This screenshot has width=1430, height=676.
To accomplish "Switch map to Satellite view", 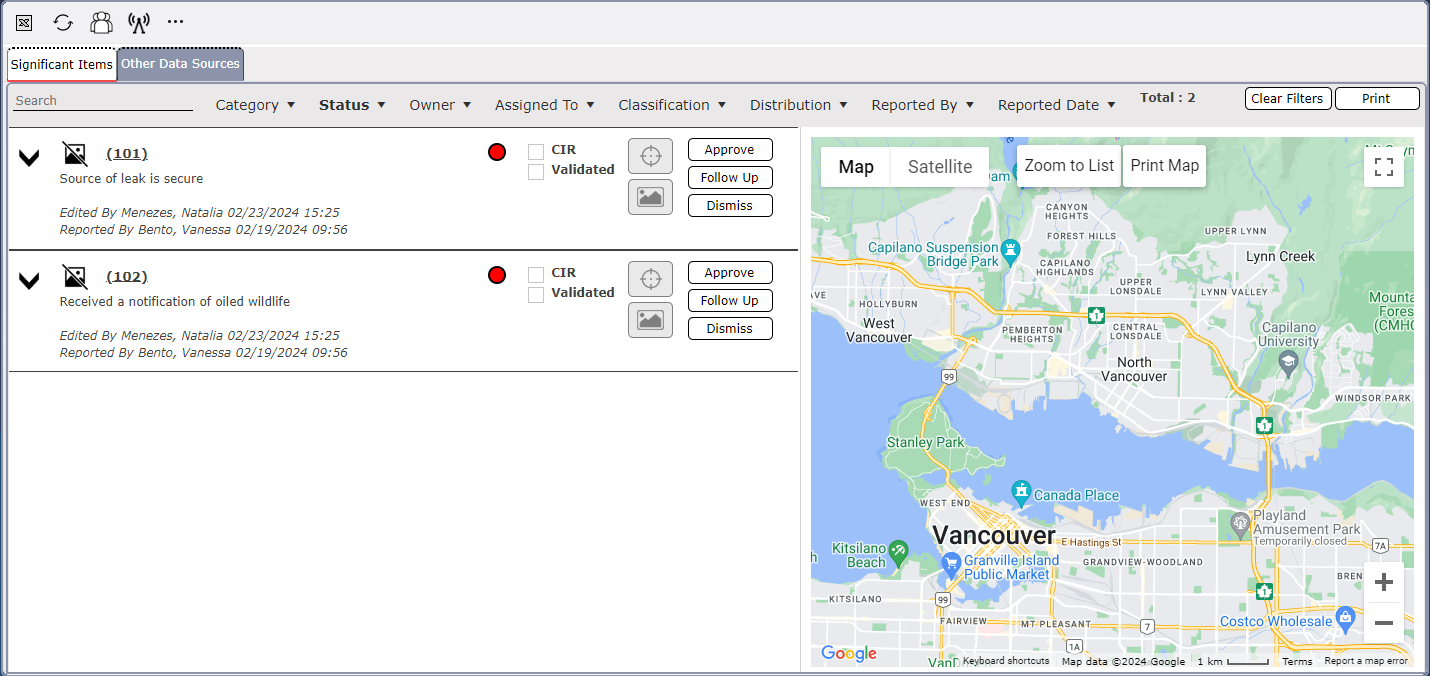I will [939, 167].
